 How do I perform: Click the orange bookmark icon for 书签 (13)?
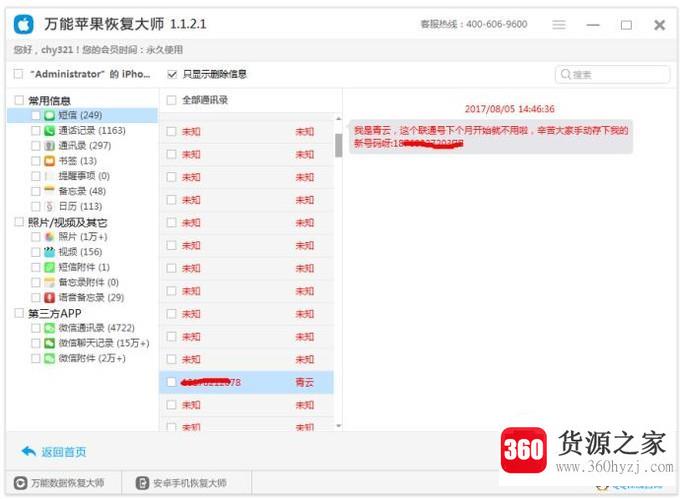(x=50, y=161)
